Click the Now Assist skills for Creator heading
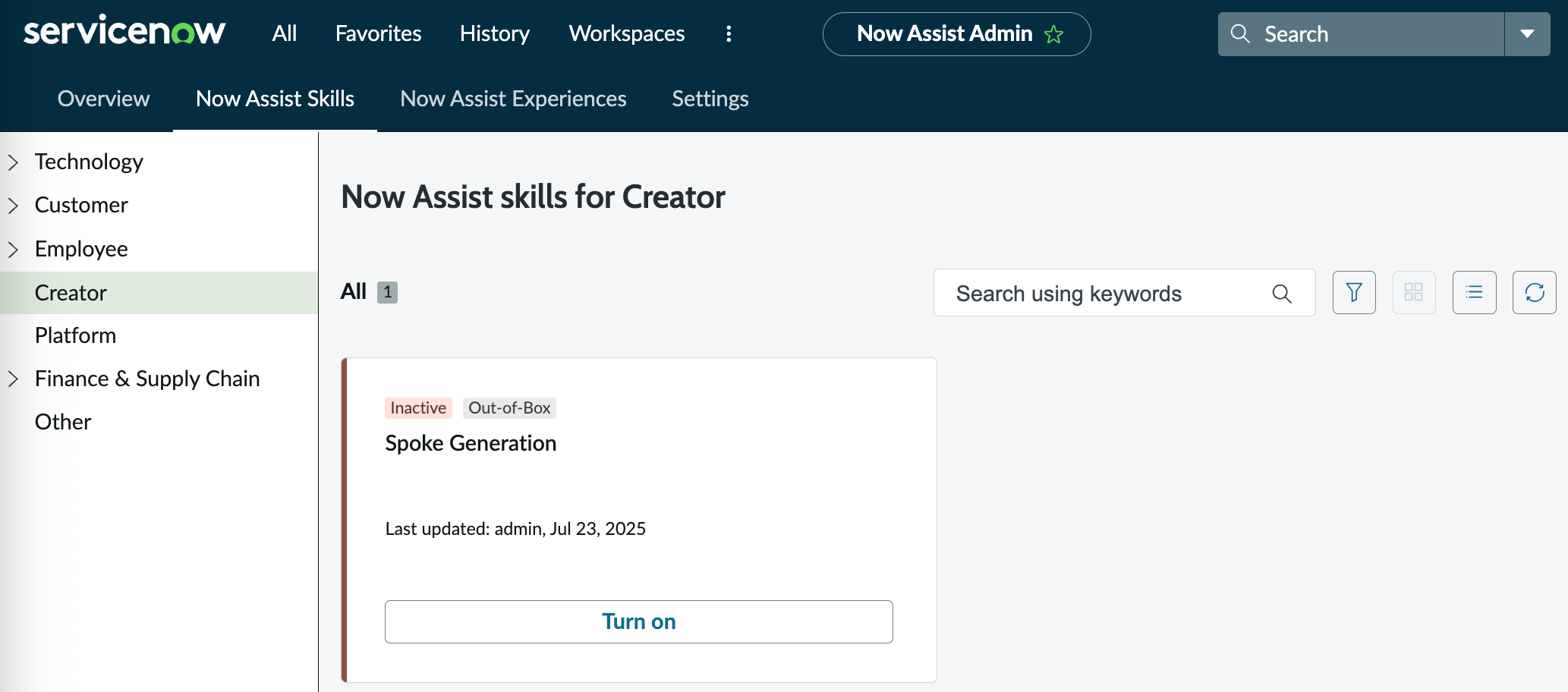This screenshot has height=692, width=1568. [533, 197]
